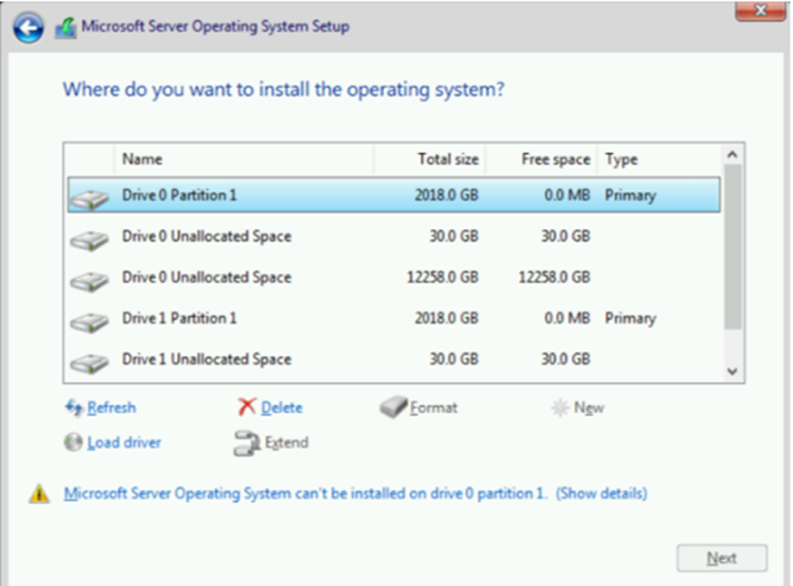Go back with the blue arrow button
This screenshot has height=586, width=793.
pyautogui.click(x=28, y=27)
